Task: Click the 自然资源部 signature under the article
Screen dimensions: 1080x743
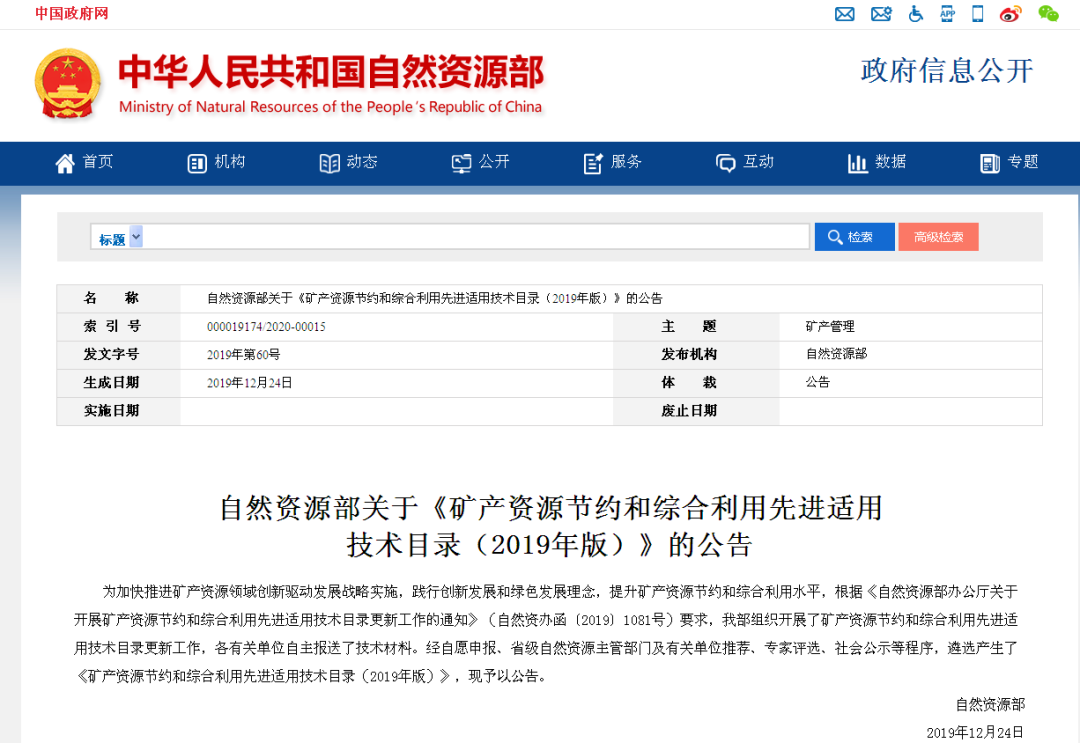Action: pyautogui.click(x=990, y=704)
